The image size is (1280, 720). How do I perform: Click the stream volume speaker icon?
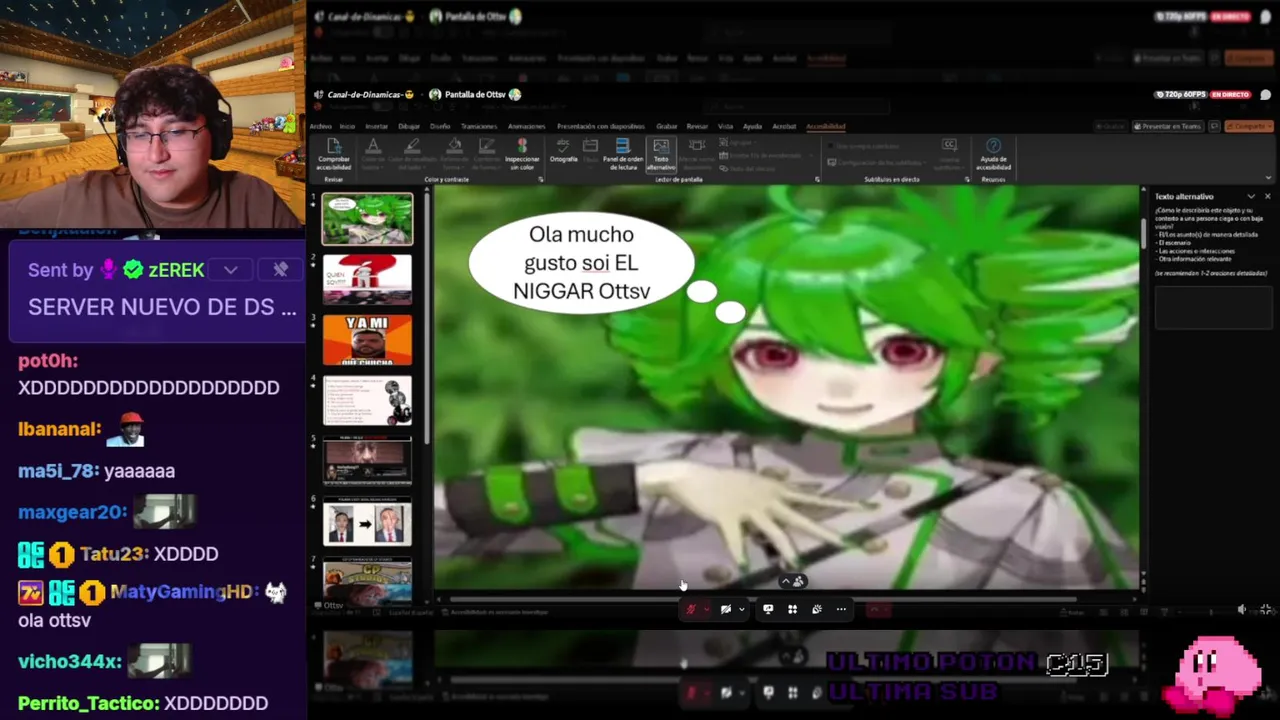point(1241,610)
